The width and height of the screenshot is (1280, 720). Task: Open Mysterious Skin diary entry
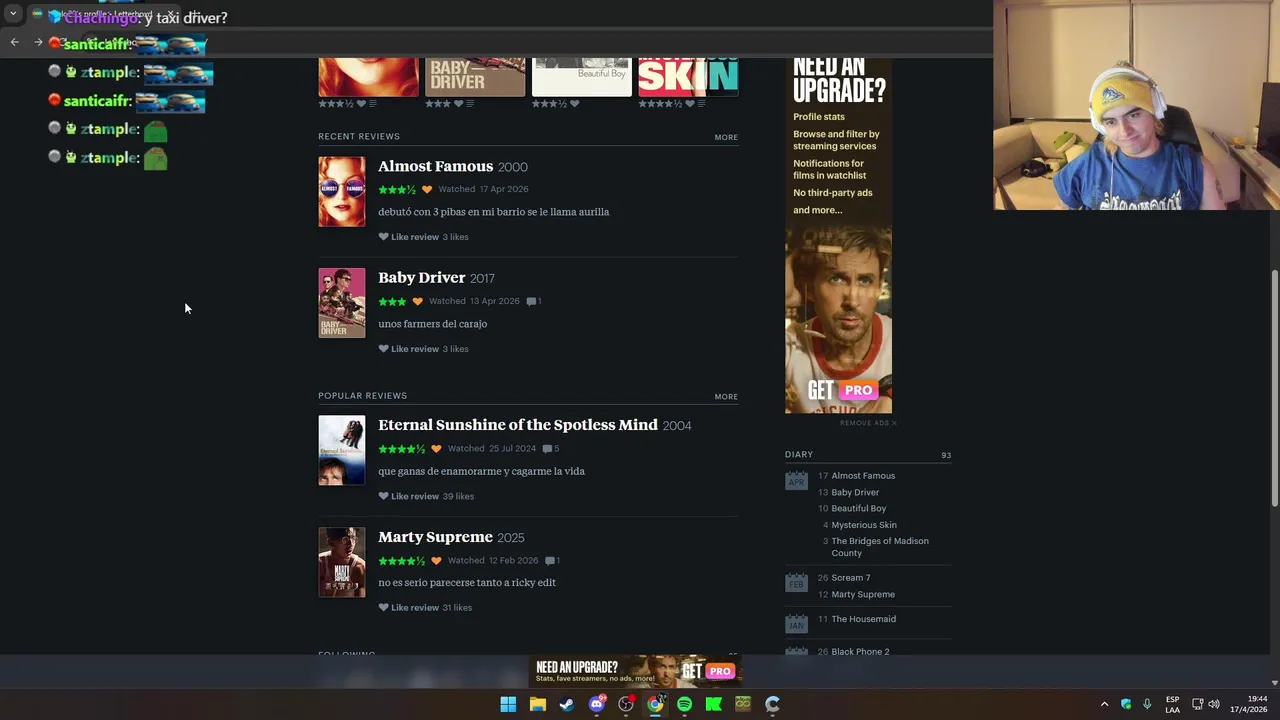coord(864,525)
